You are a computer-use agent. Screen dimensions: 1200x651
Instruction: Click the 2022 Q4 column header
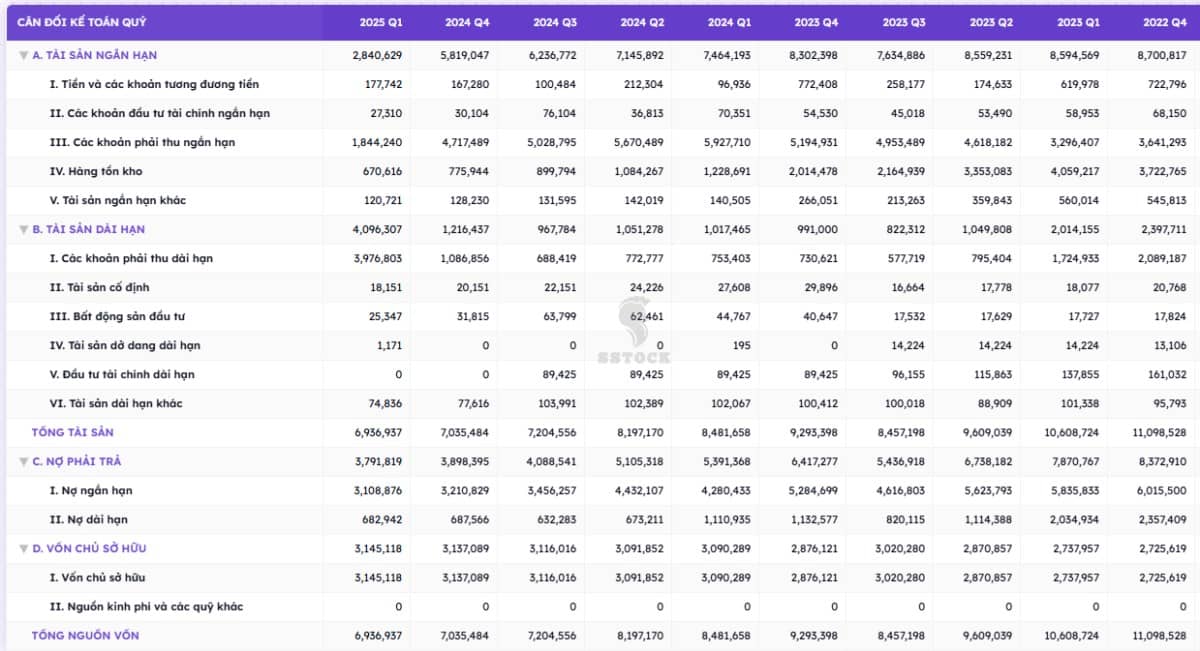tap(1164, 22)
